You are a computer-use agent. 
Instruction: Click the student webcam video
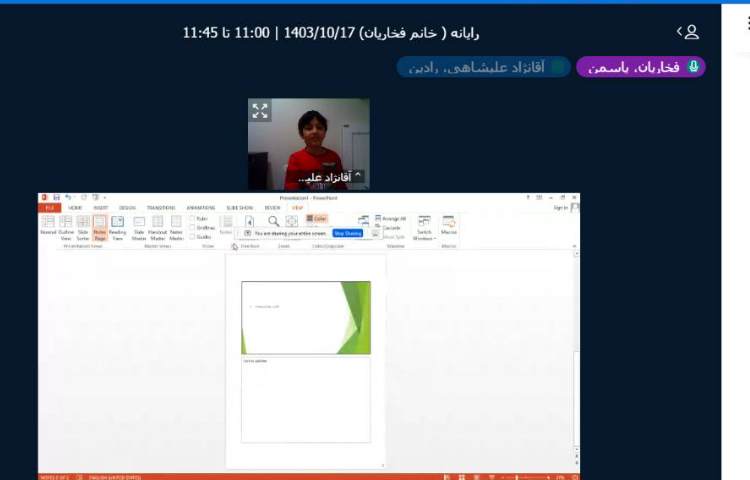(x=309, y=144)
